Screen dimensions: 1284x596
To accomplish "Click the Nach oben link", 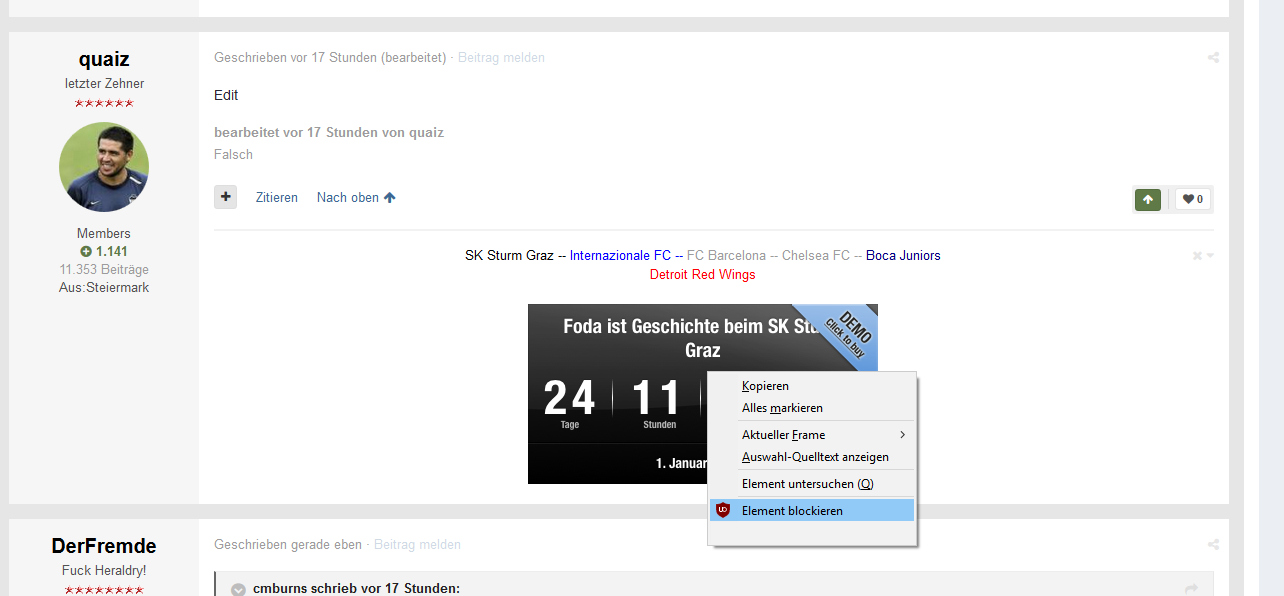I will pyautogui.click(x=356, y=197).
